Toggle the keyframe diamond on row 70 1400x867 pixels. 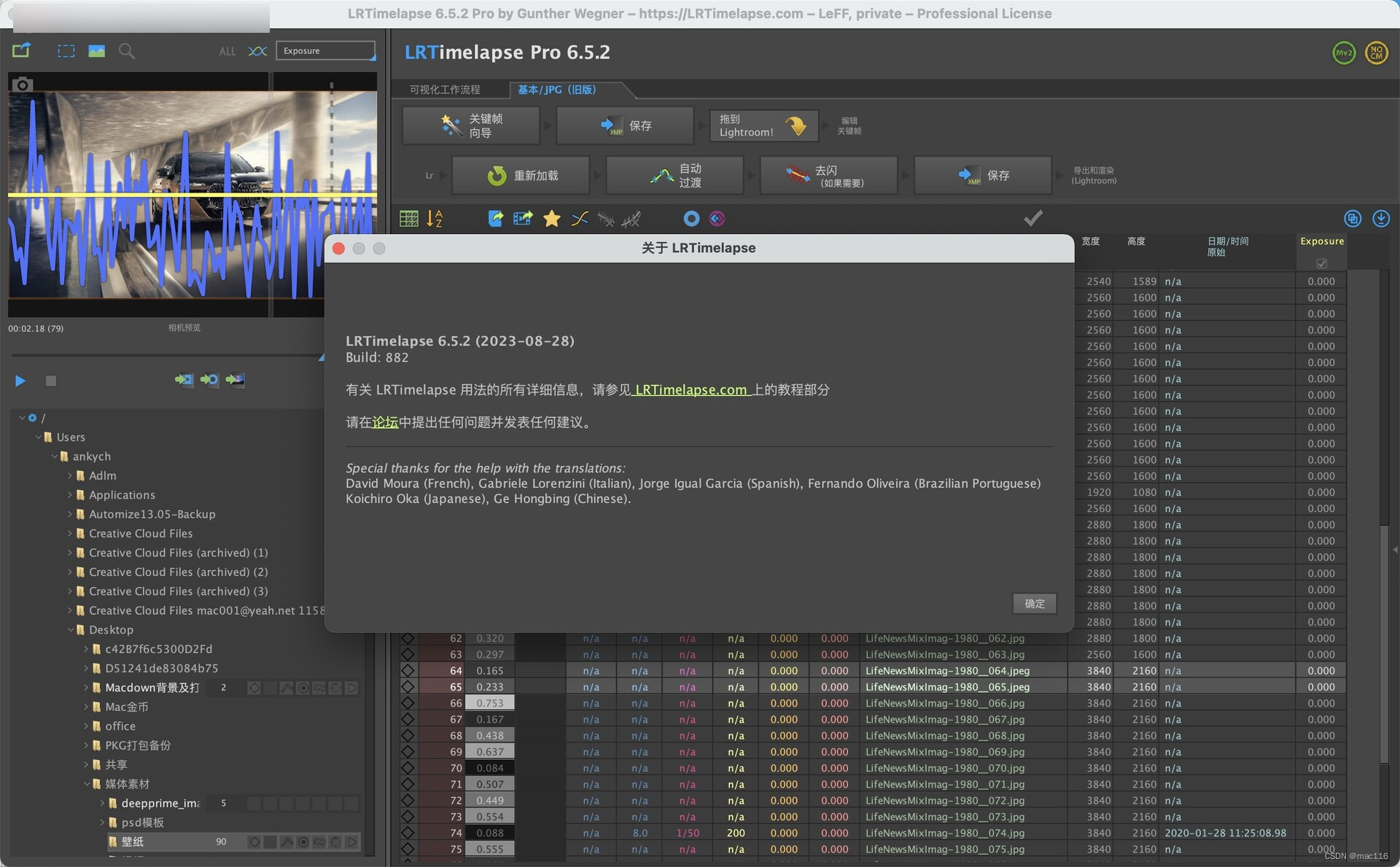(x=408, y=768)
